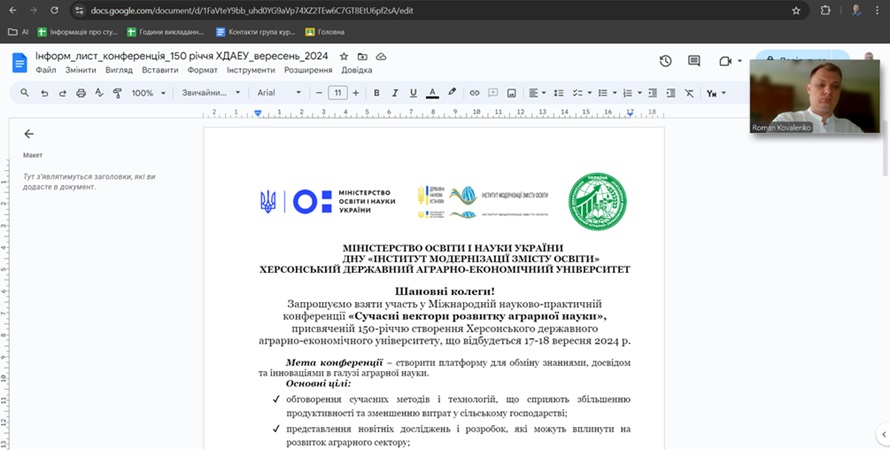Redo the last action

62,93
